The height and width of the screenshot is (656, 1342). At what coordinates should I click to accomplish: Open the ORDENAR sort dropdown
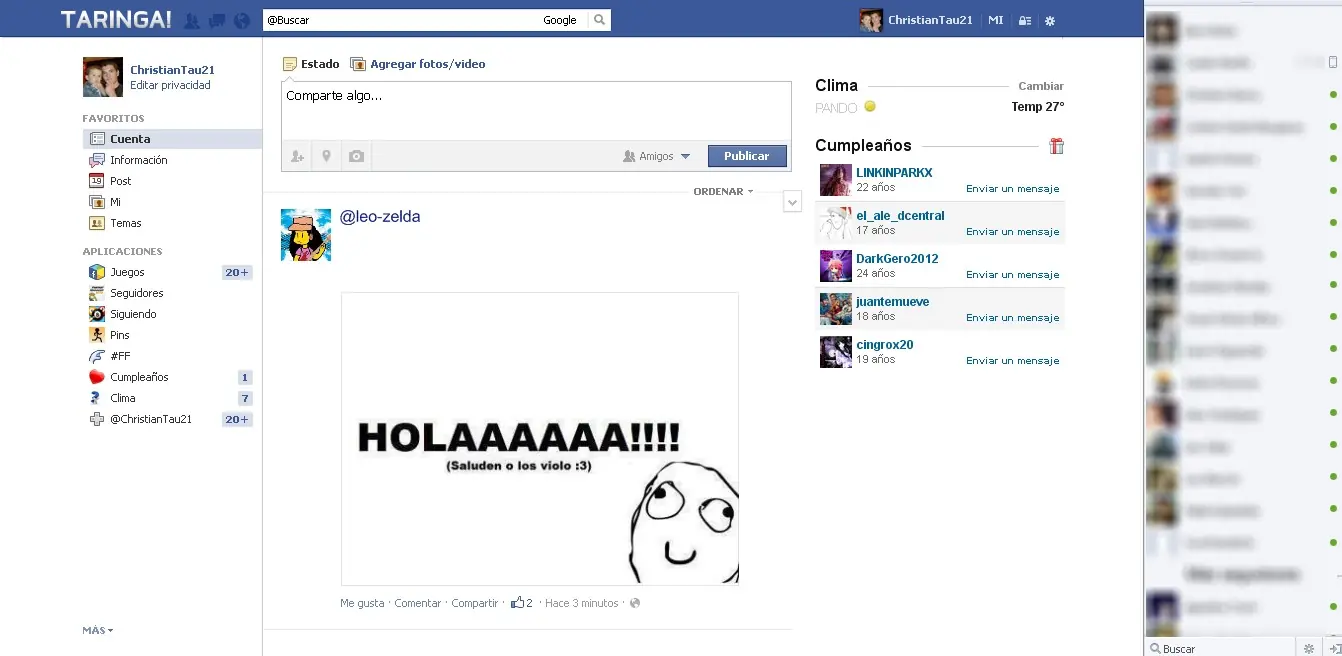pyautogui.click(x=723, y=191)
